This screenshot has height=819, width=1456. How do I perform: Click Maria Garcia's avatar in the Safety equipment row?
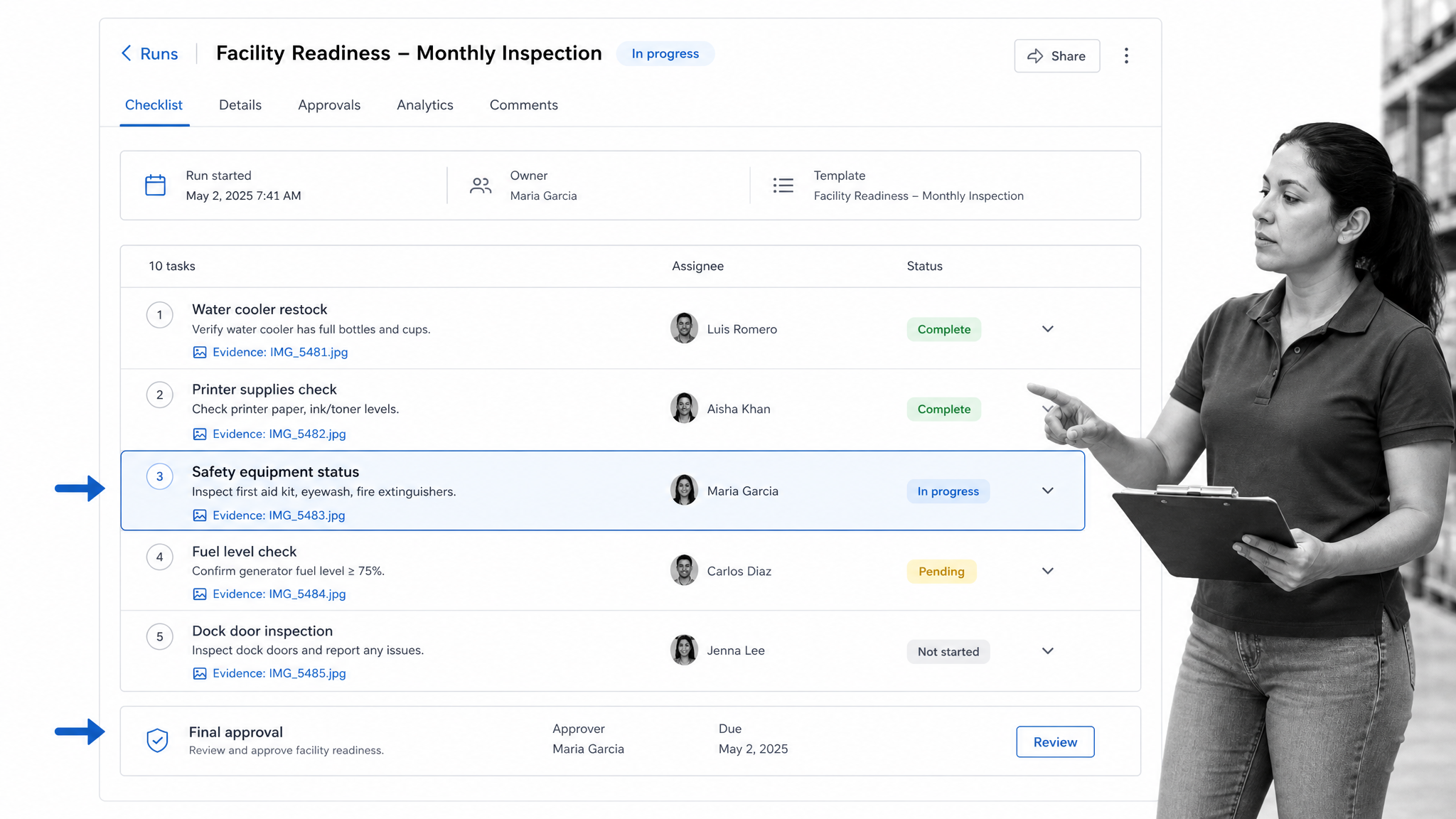point(684,491)
